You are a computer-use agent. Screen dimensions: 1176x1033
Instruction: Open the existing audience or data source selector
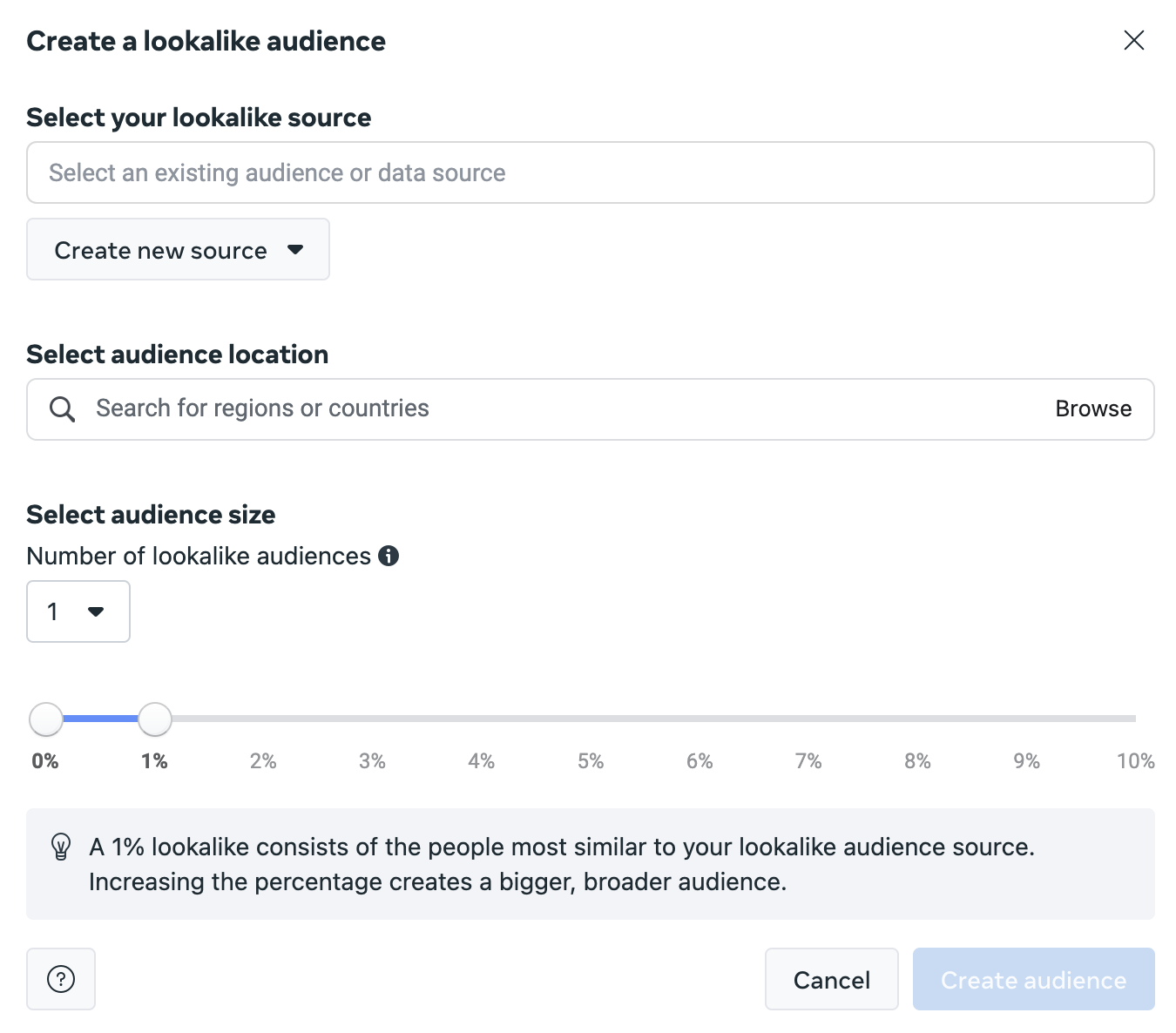pyautogui.click(x=590, y=172)
